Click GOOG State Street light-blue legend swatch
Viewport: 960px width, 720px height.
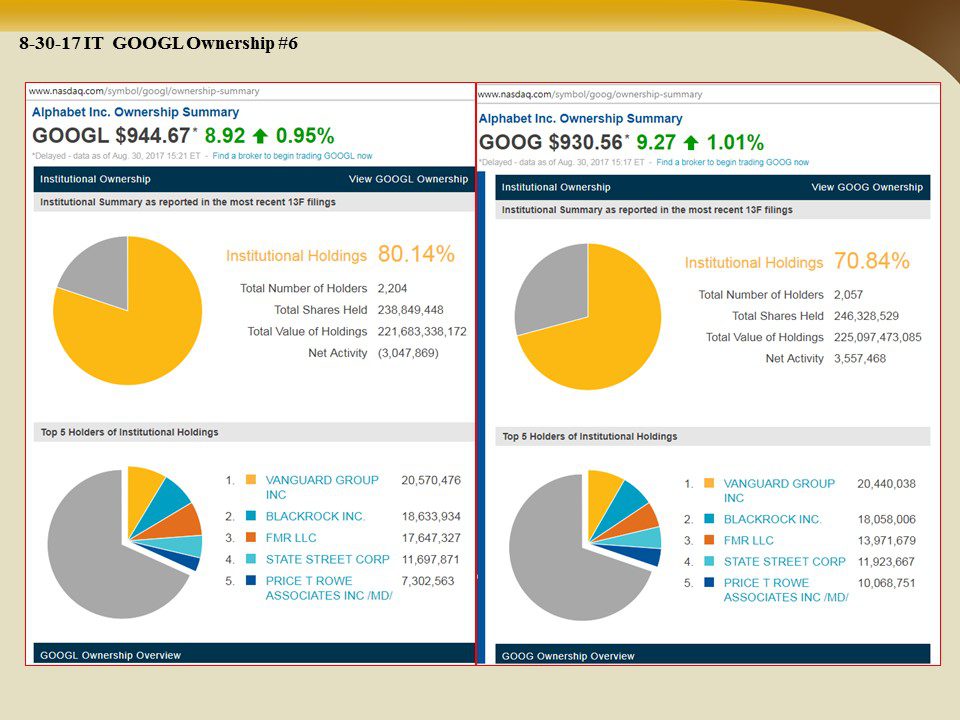point(709,561)
